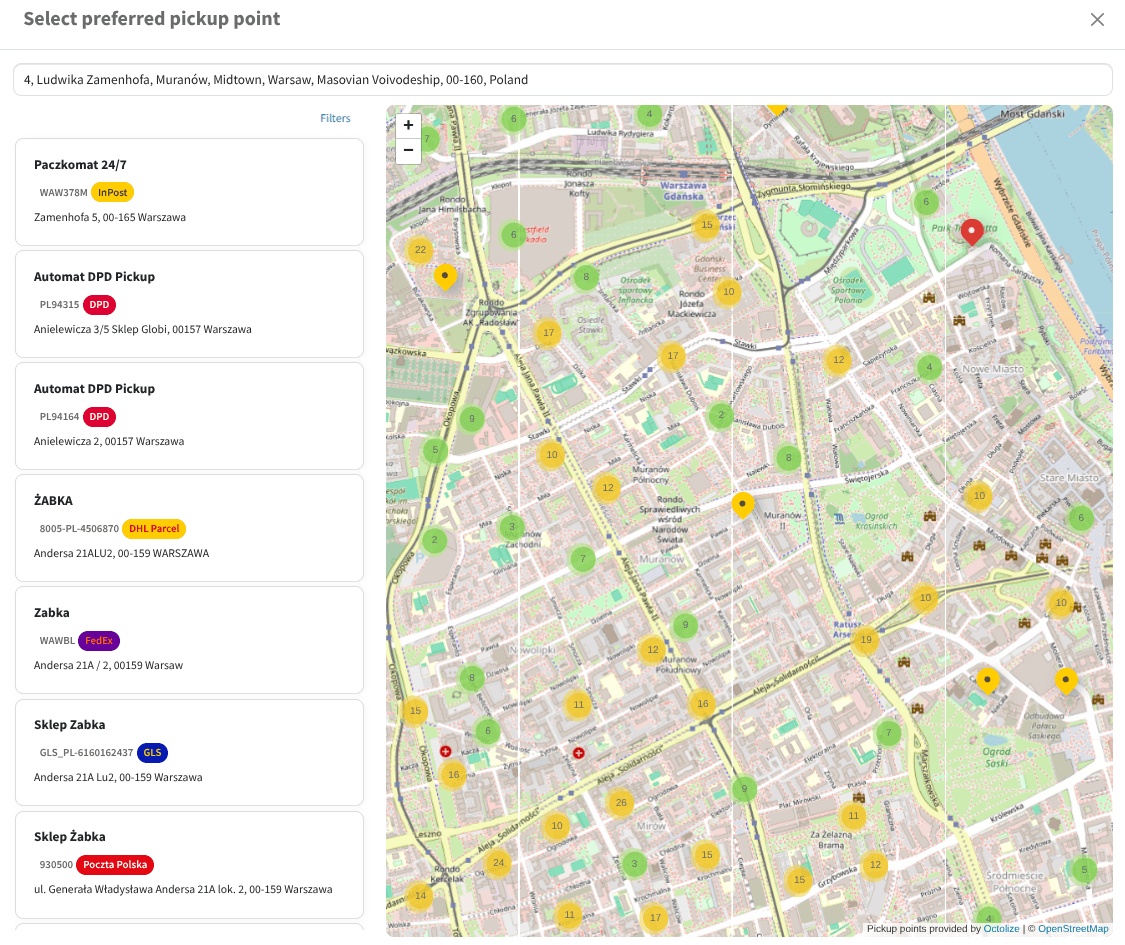Image resolution: width=1125 pixels, height=945 pixels.
Task: Click address text Anielewicza 2, 00157 Warszawa
Action: click(x=109, y=441)
